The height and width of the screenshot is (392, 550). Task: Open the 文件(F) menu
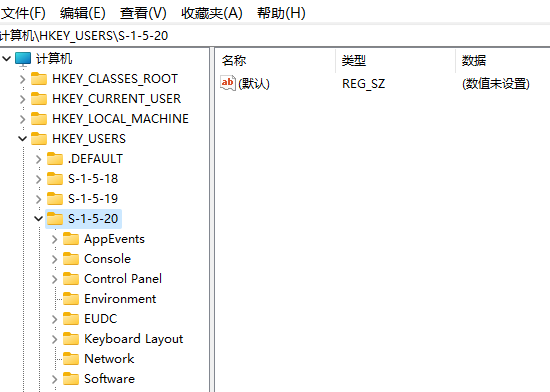[x=23, y=13]
